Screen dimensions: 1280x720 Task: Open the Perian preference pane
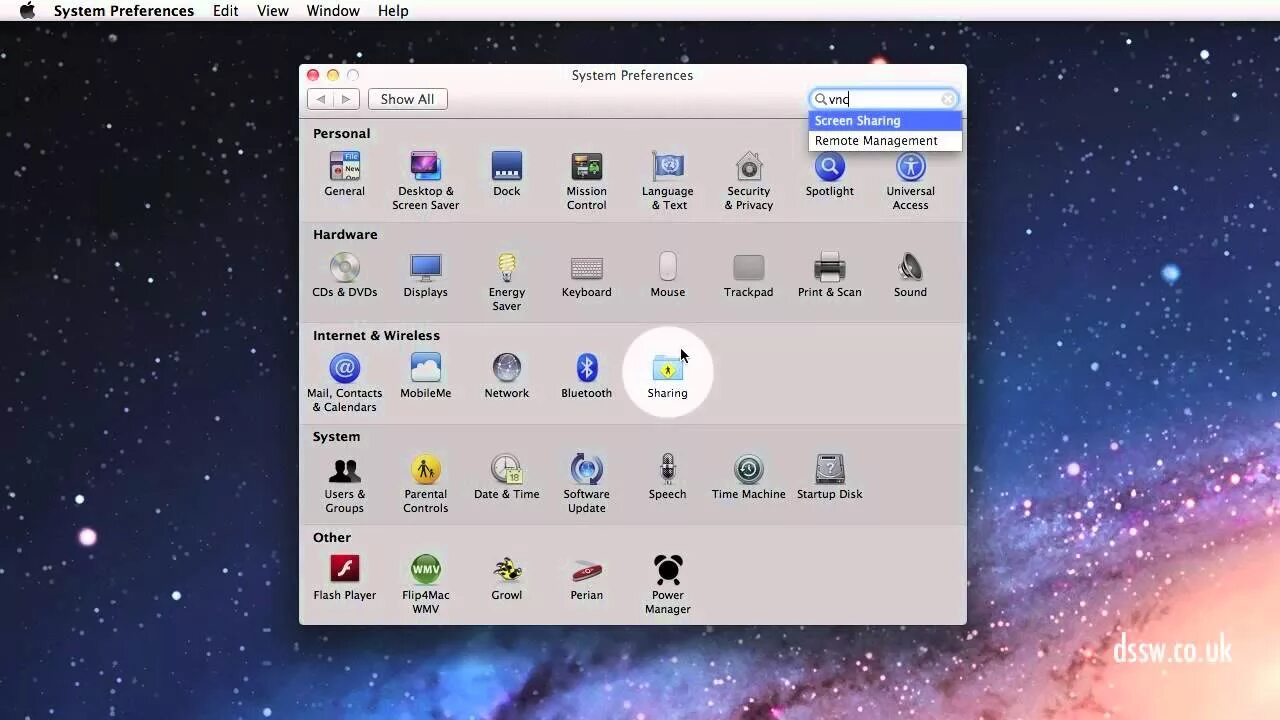click(x=586, y=567)
